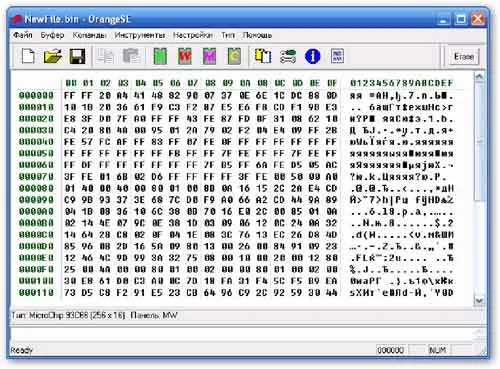This screenshot has height=369, width=500.
Task: Click the 000000 offset field in status bar
Action: pos(390,350)
